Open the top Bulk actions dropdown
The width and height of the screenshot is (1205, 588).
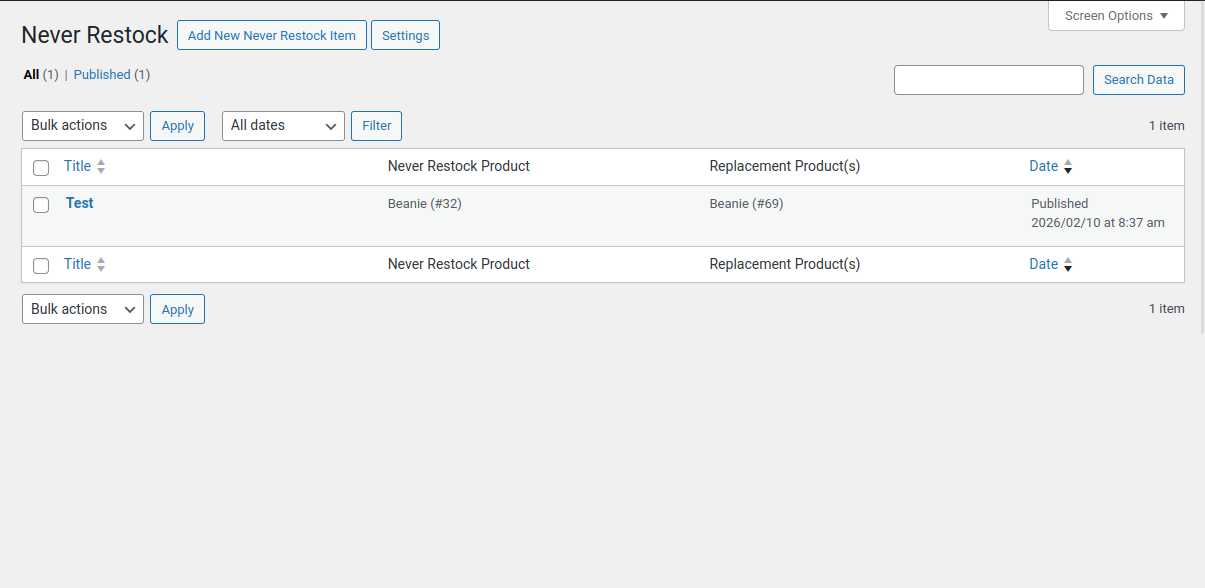(x=83, y=126)
